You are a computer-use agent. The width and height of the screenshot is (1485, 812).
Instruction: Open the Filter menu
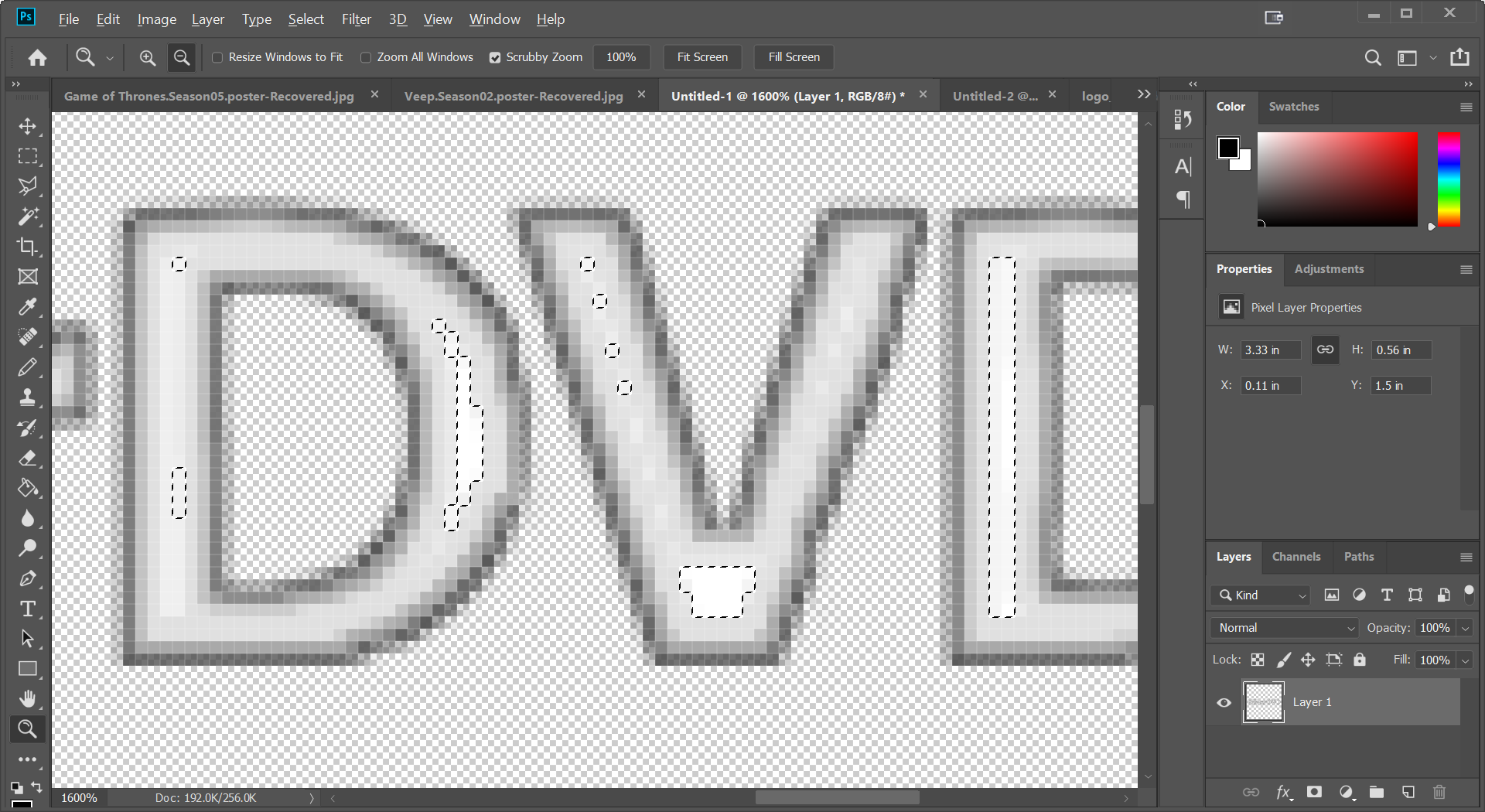tap(357, 19)
